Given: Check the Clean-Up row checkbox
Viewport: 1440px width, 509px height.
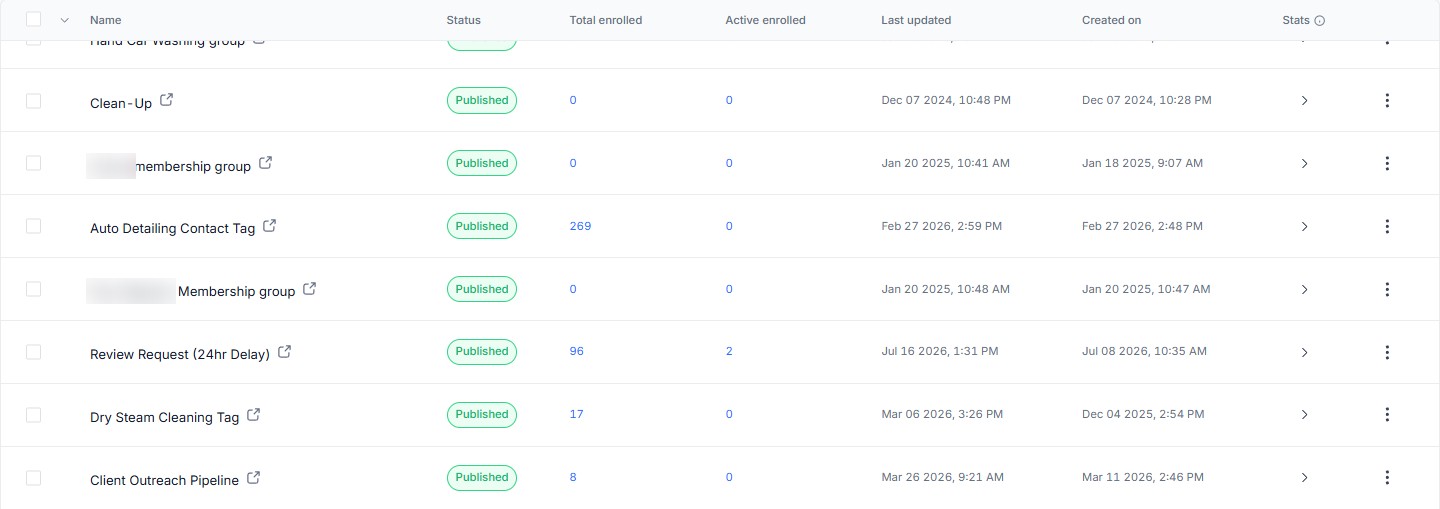Looking at the screenshot, I should (x=34, y=101).
